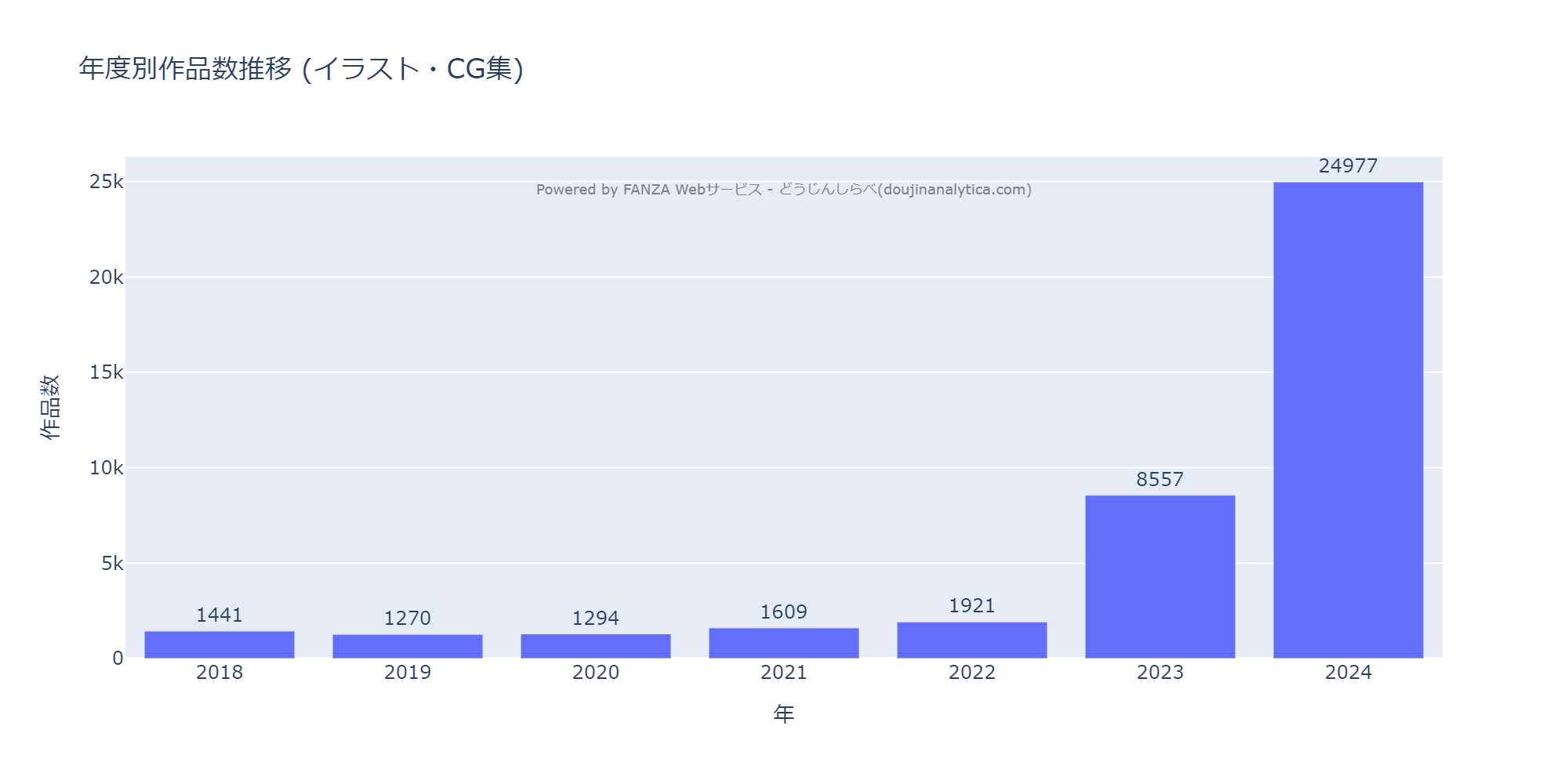Select the 2022 bar
Image resolution: width=1568 pixels, height=784 pixels.
pyautogui.click(x=971, y=640)
